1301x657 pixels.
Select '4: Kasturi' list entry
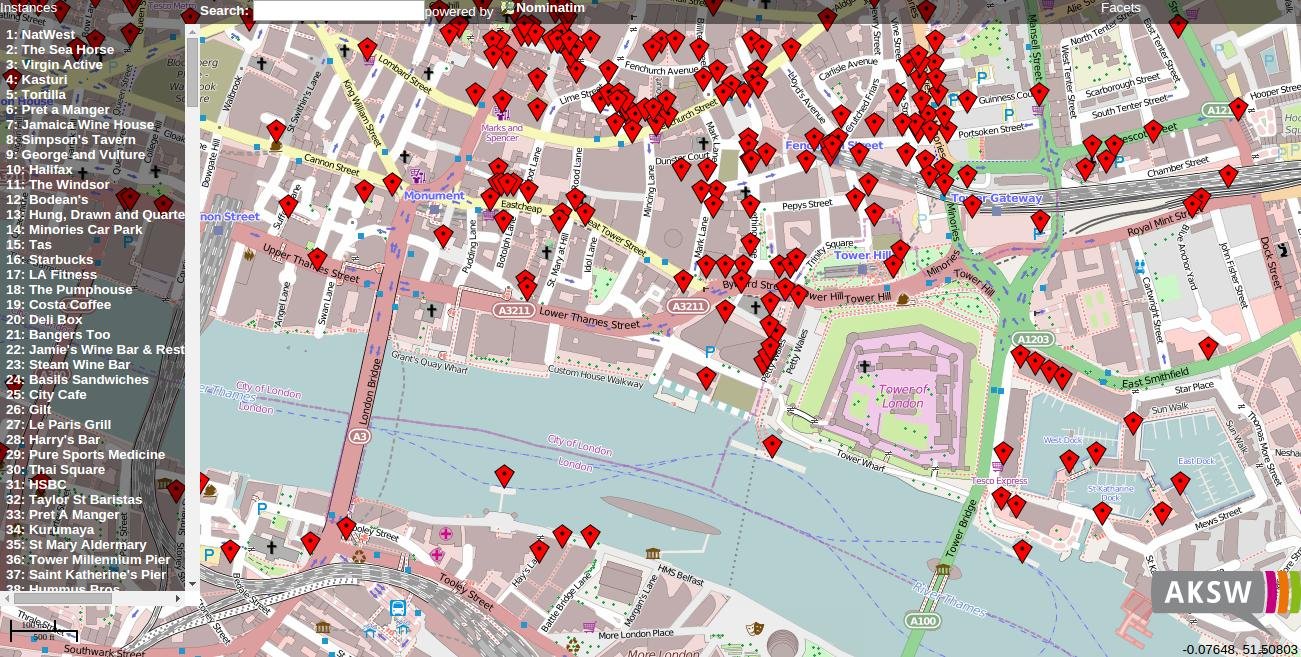click(x=37, y=79)
